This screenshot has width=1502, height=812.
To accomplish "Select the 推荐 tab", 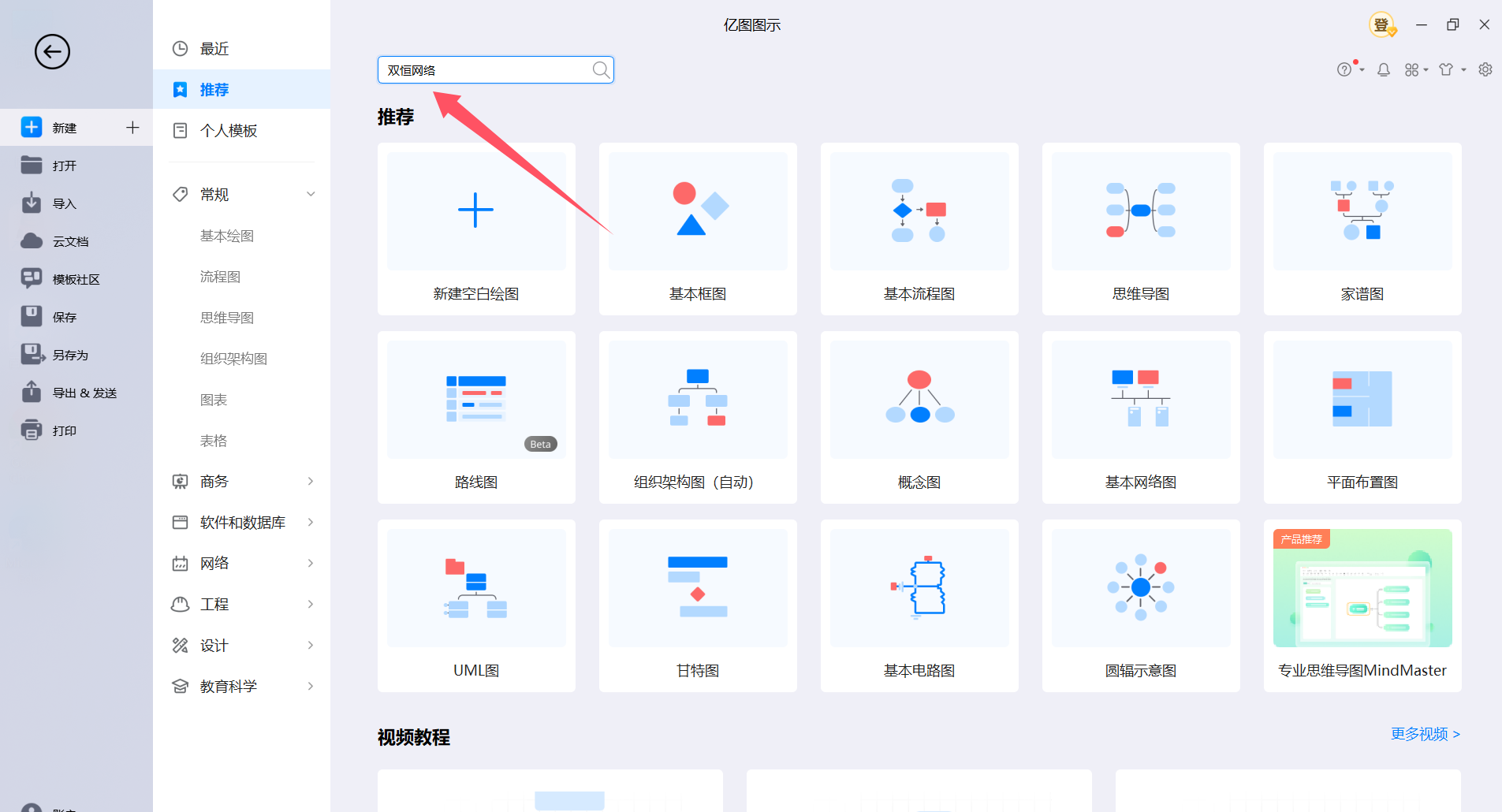I will click(x=241, y=90).
